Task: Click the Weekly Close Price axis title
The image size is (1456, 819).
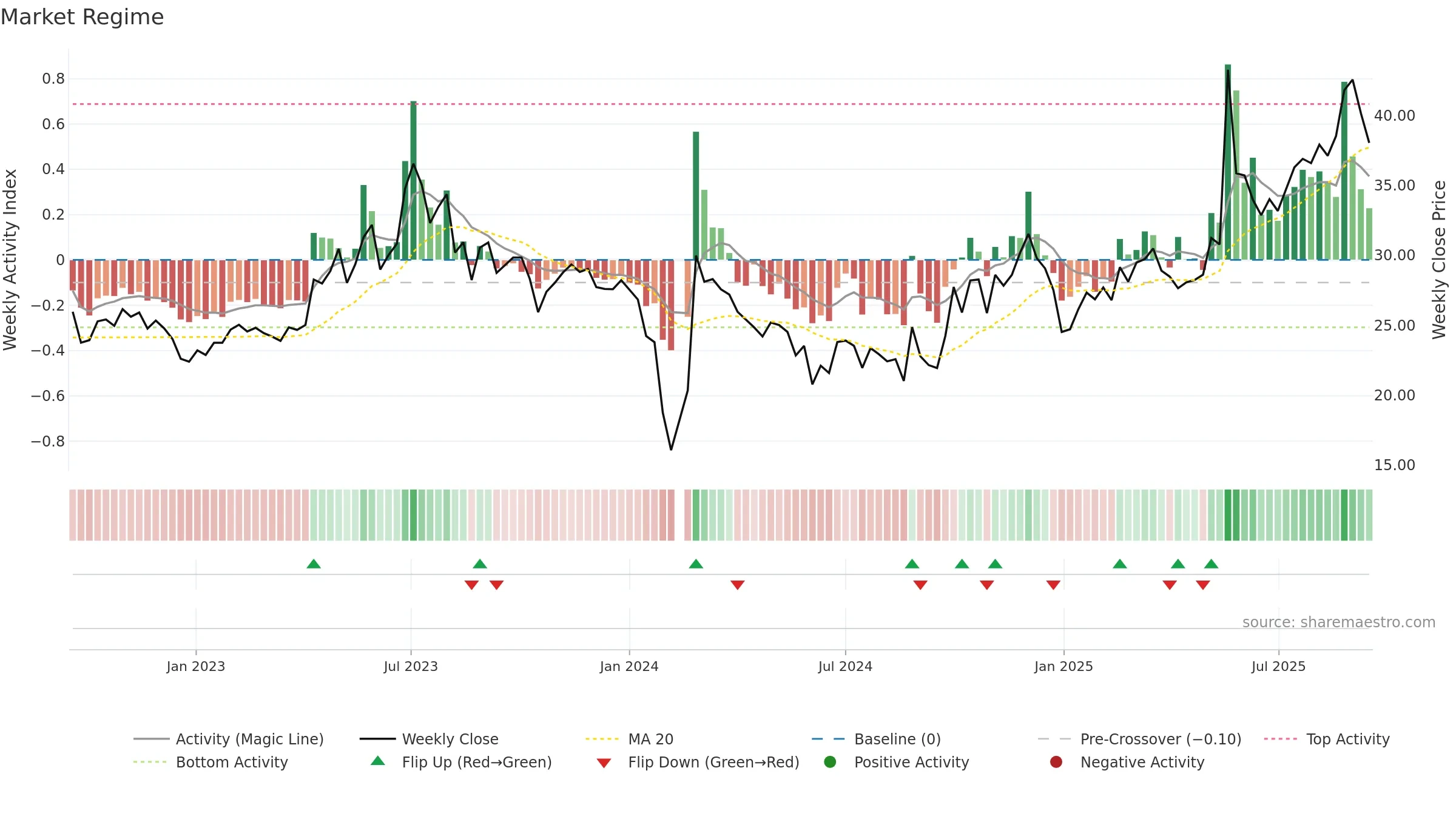Action: click(x=1438, y=260)
